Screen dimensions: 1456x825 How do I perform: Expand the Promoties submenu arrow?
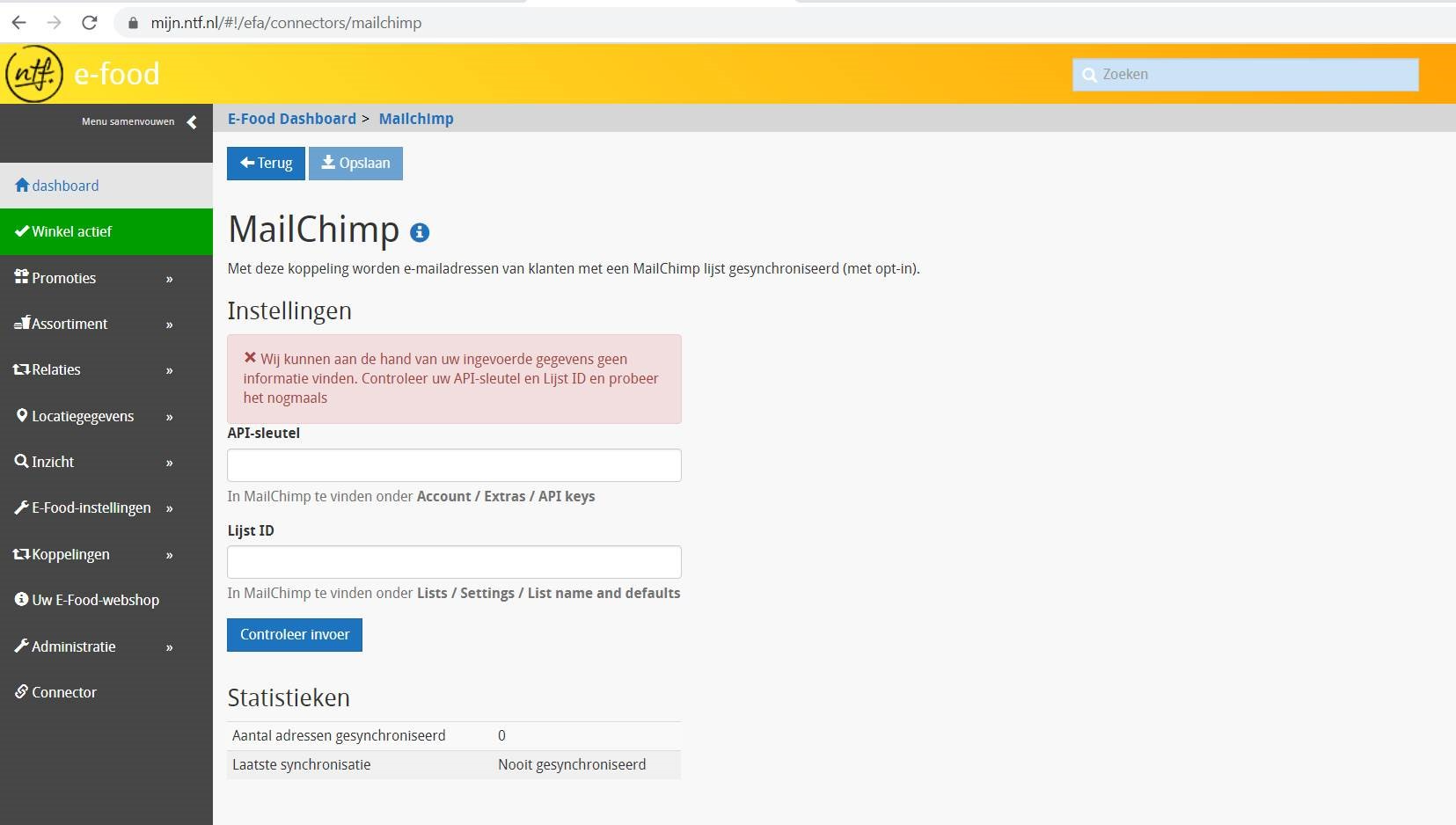coord(170,279)
